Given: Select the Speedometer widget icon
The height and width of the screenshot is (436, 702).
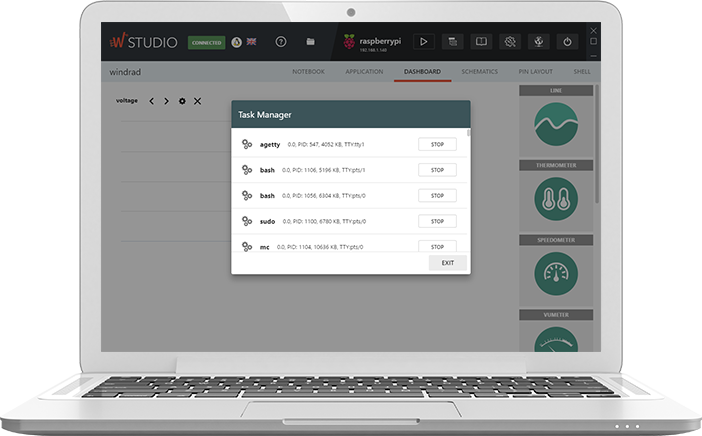Looking at the screenshot, I should [556, 273].
